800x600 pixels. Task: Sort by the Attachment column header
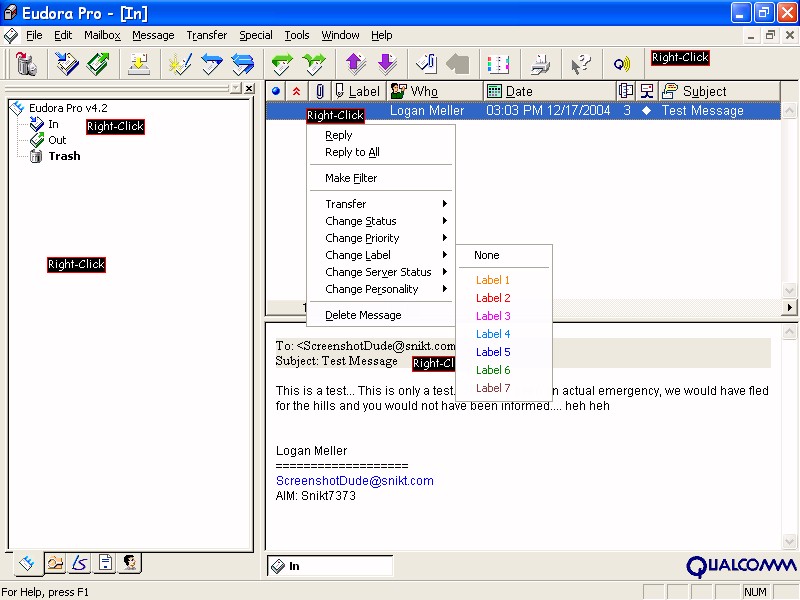pos(319,91)
